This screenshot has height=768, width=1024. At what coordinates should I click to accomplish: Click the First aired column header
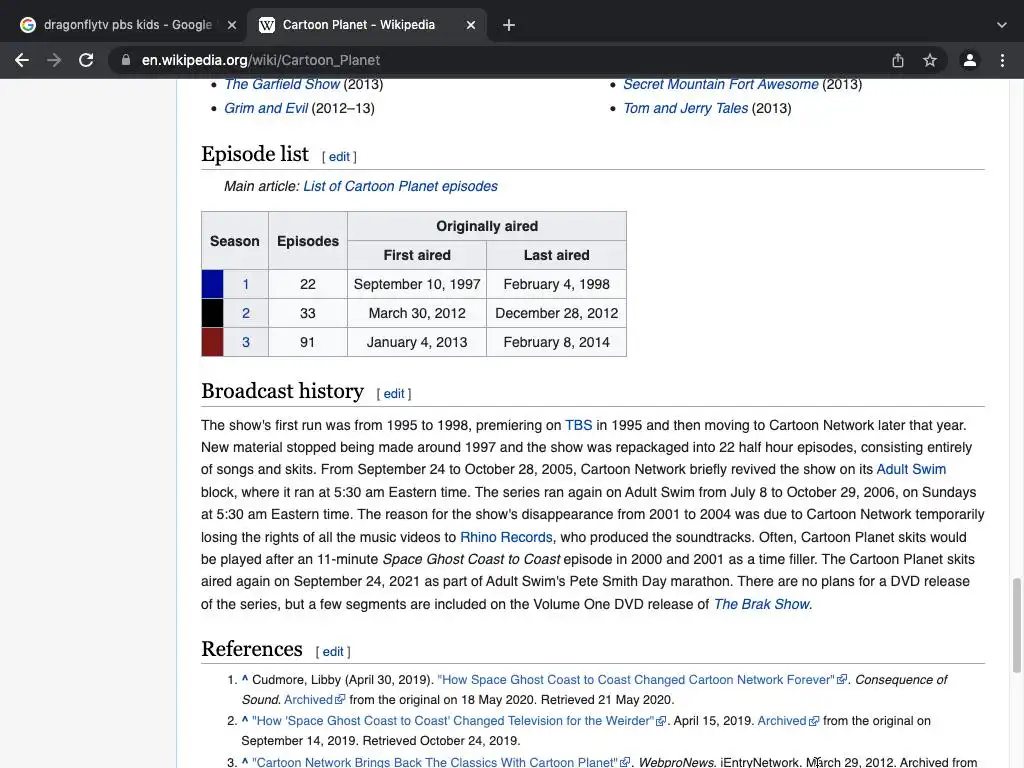coord(417,255)
